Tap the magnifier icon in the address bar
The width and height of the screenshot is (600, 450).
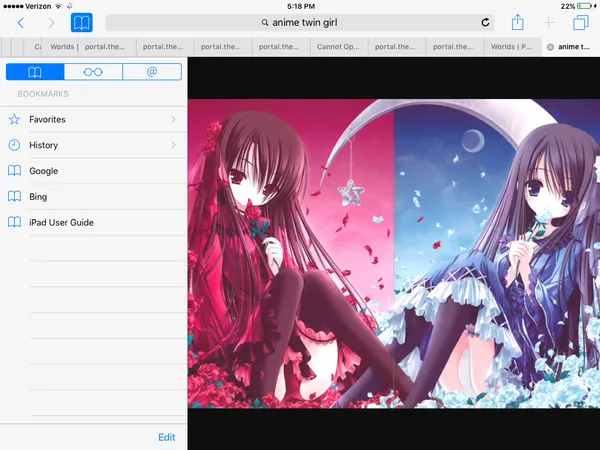[265, 23]
